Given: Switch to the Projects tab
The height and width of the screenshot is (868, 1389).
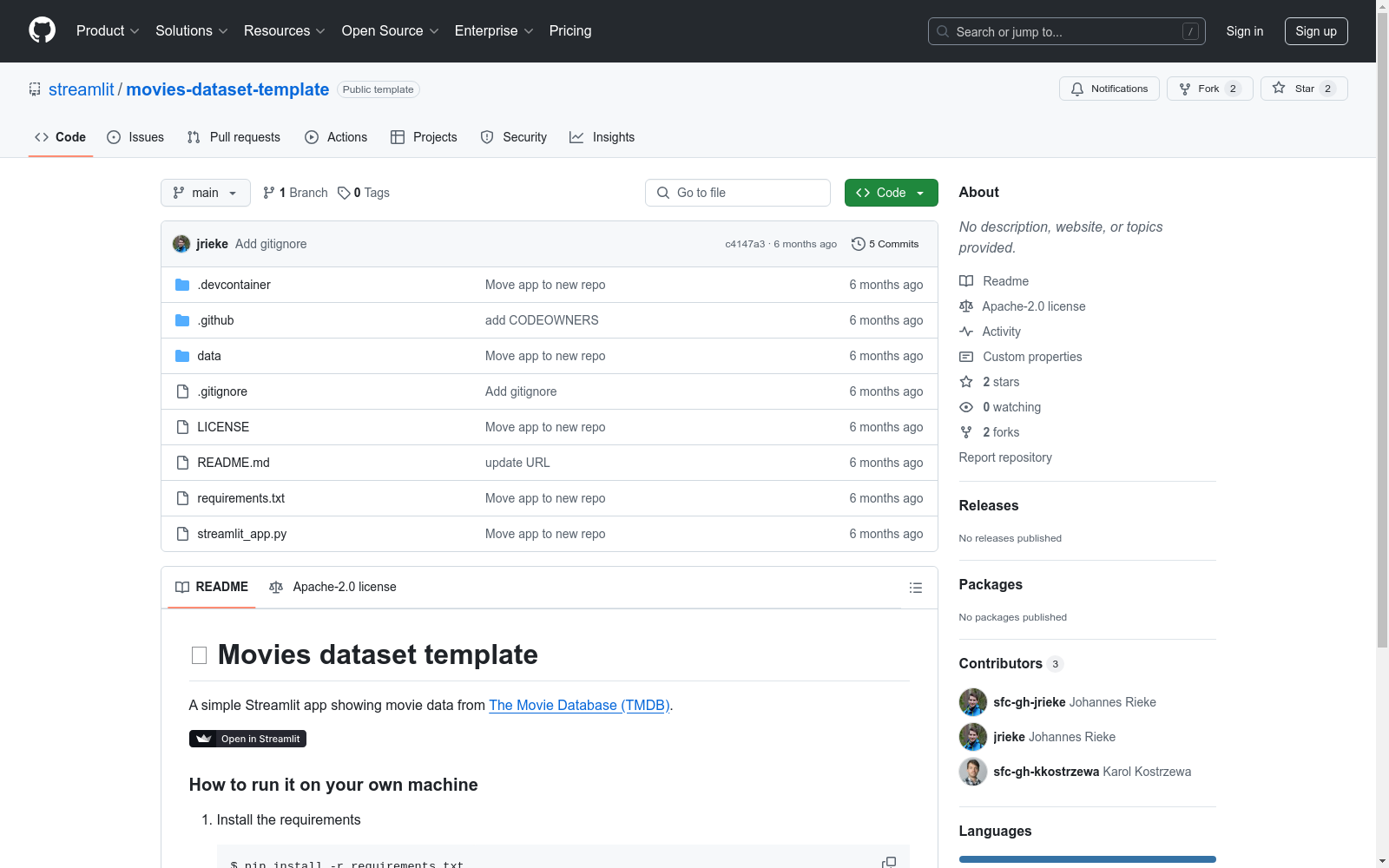Looking at the screenshot, I should coord(424,137).
